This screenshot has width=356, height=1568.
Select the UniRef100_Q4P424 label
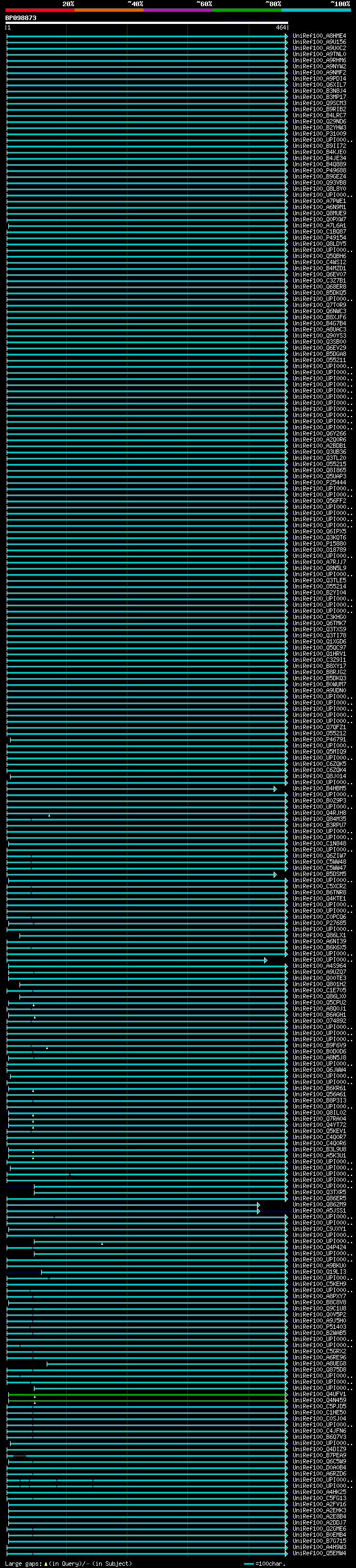319,1247
